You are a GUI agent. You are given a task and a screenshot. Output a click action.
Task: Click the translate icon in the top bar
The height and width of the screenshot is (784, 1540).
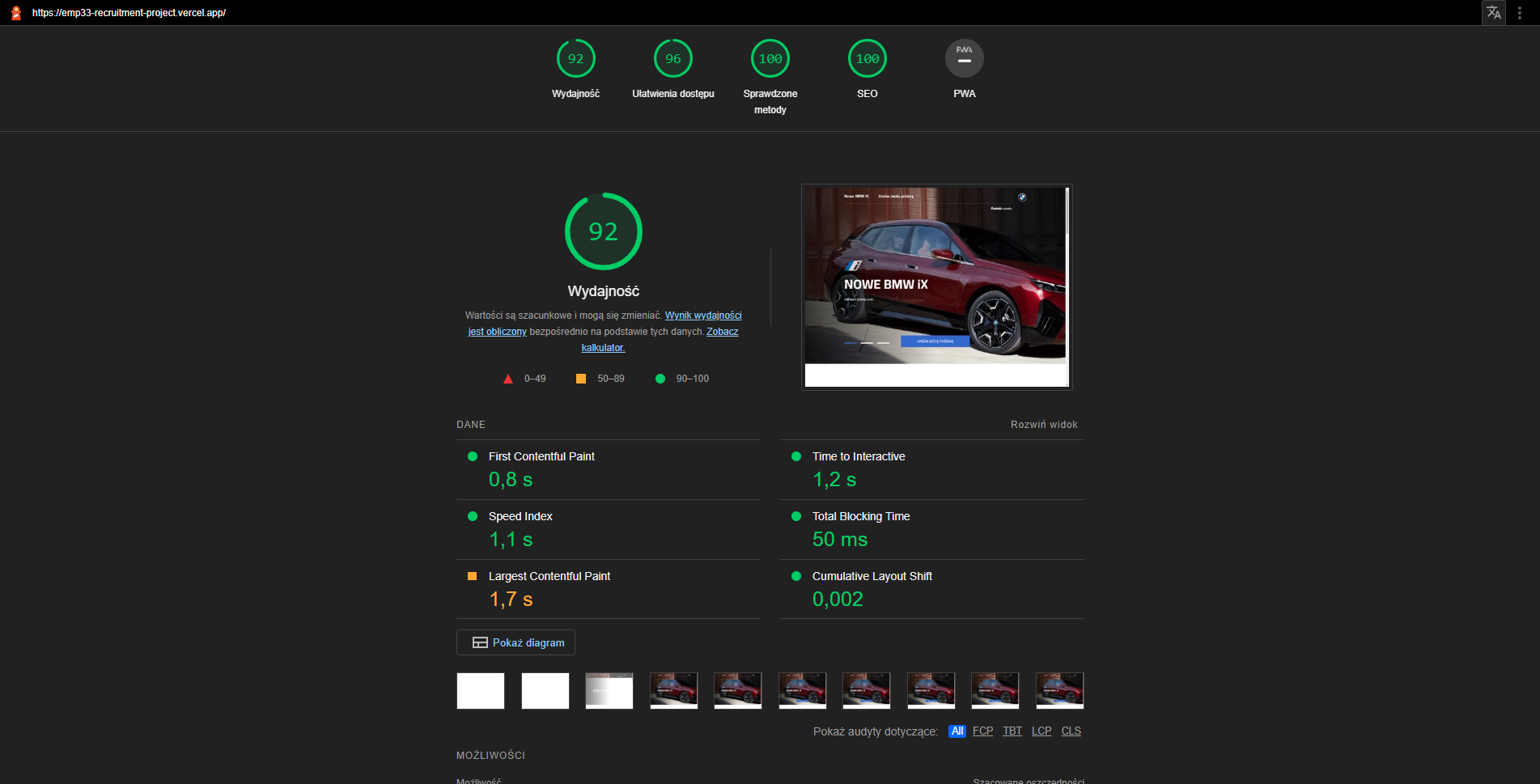tap(1493, 13)
